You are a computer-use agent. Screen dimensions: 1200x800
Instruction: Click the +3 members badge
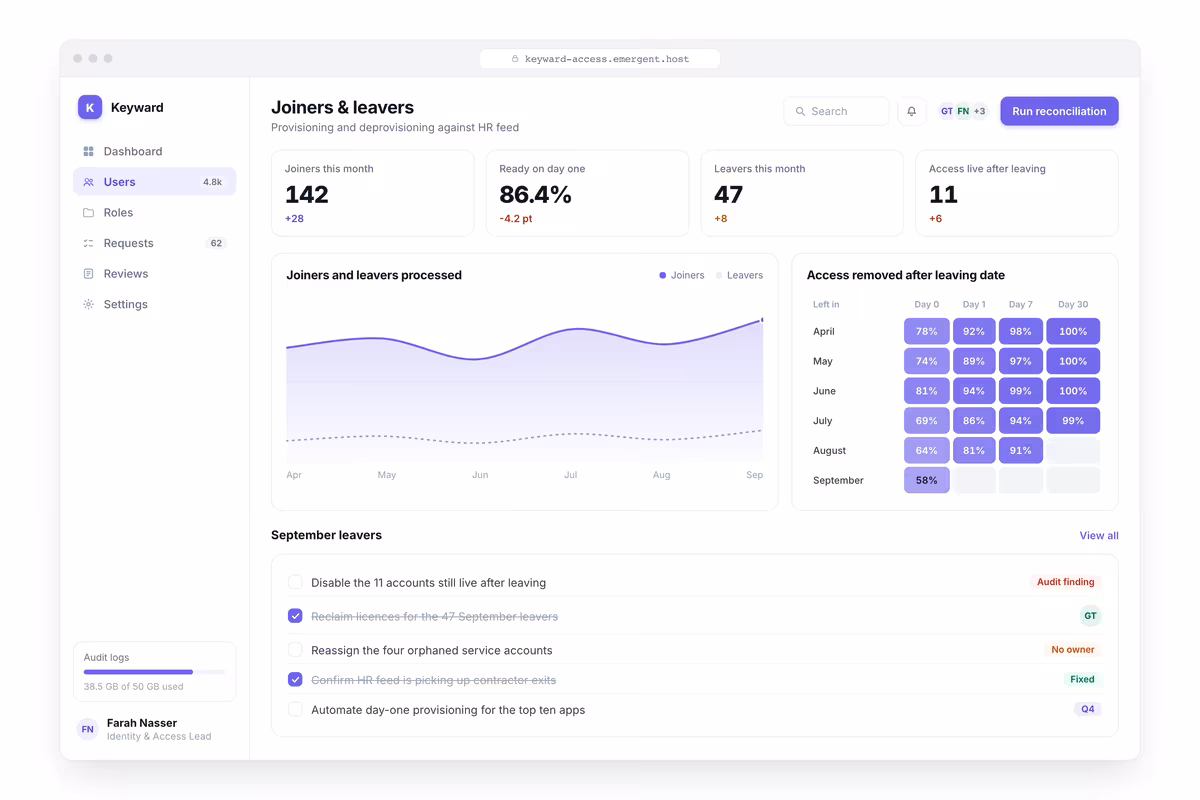[979, 111]
